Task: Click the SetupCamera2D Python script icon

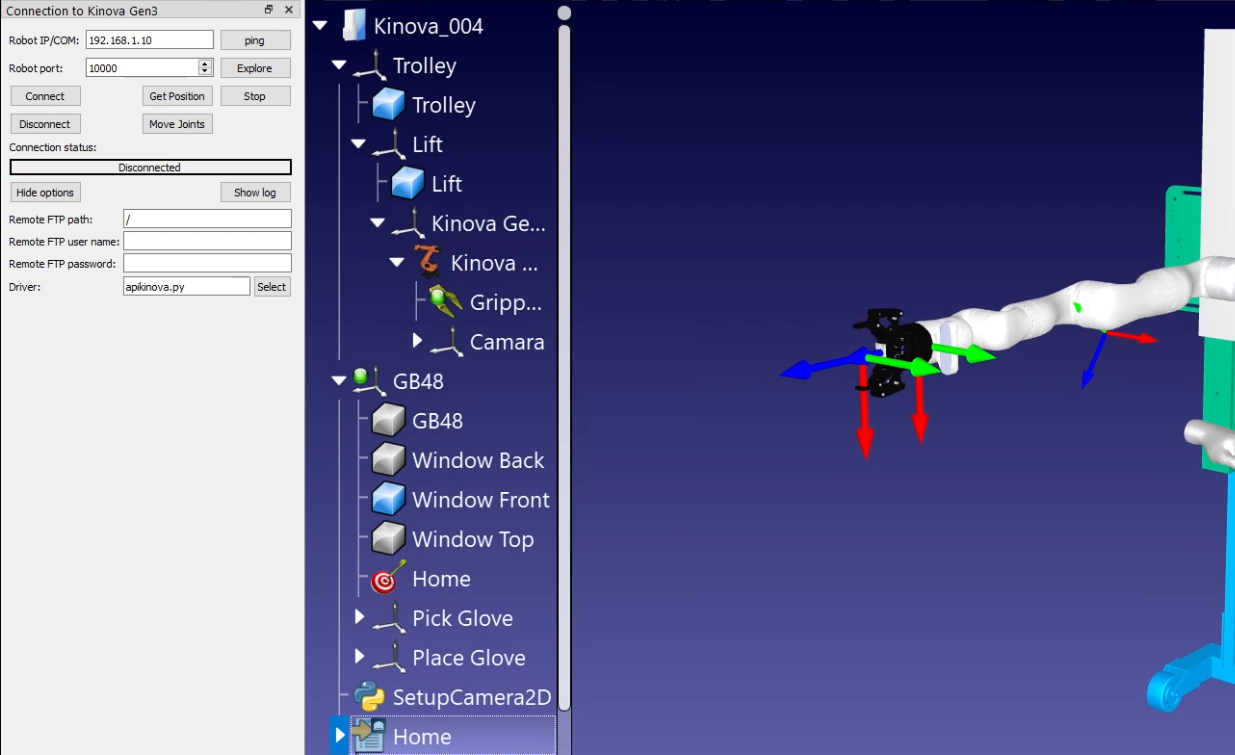Action: tap(370, 697)
